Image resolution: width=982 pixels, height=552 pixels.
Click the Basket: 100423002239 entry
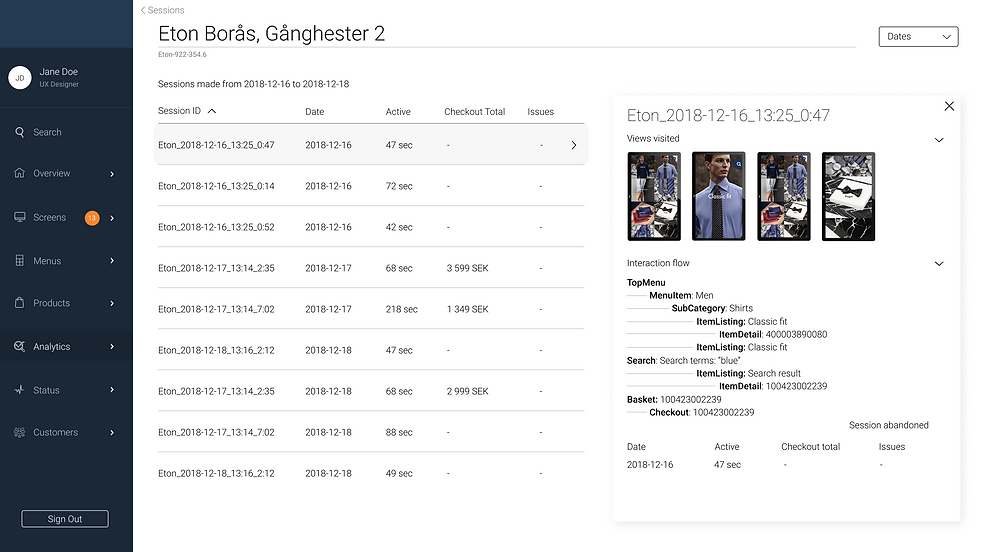[674, 399]
